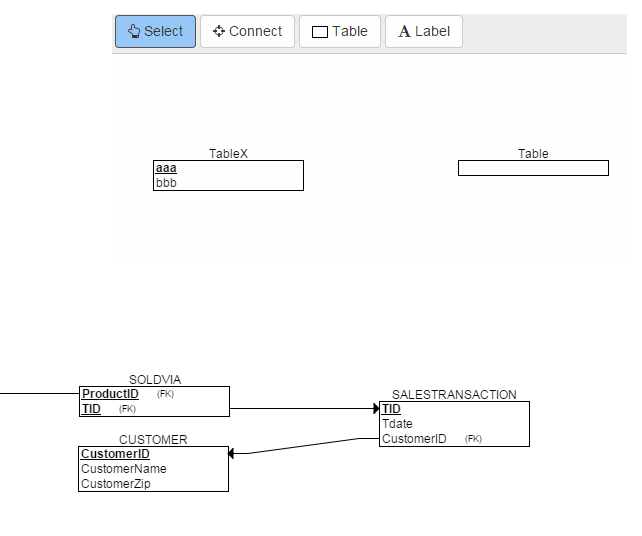Click CustomerID foreign key in SALESTRANSACTION

tap(414, 439)
